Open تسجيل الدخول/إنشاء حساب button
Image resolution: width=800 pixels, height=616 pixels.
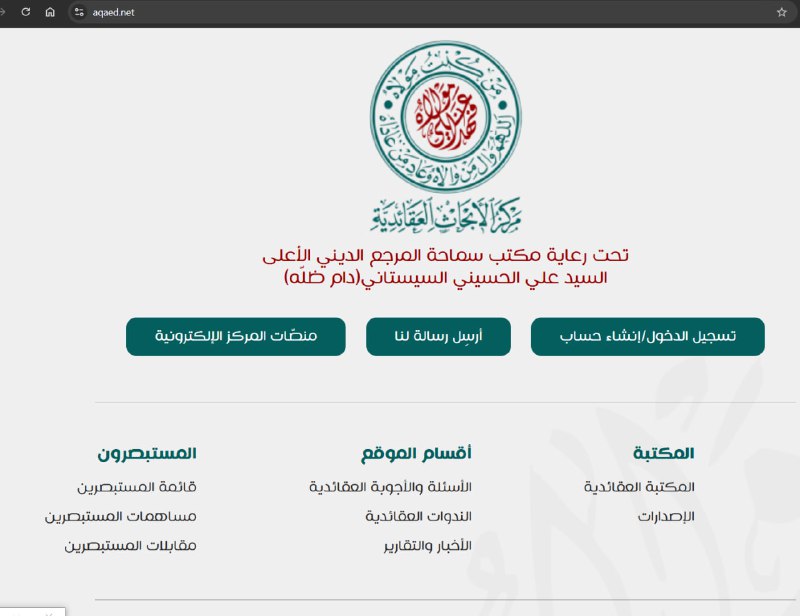coord(647,336)
